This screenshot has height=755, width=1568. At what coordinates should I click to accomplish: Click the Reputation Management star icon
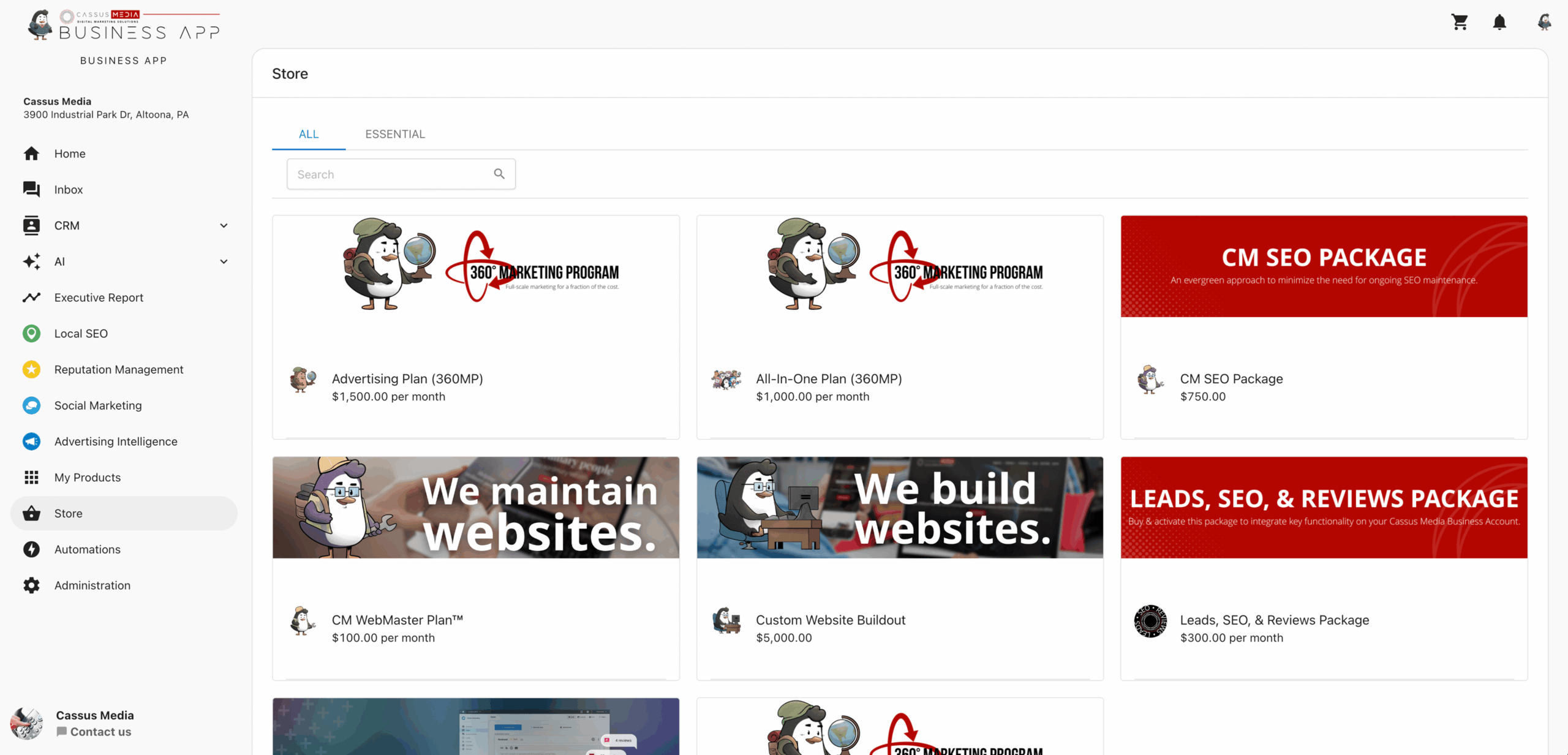[31, 369]
